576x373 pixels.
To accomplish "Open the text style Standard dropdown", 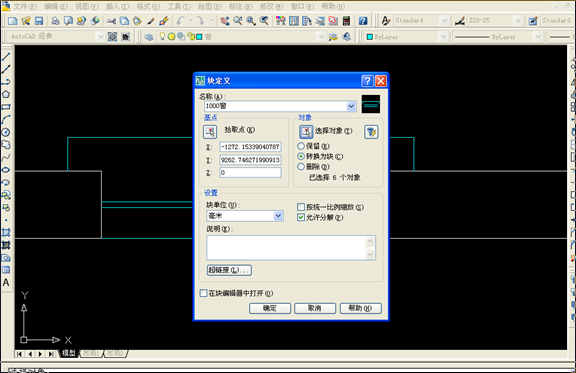I will click(444, 21).
